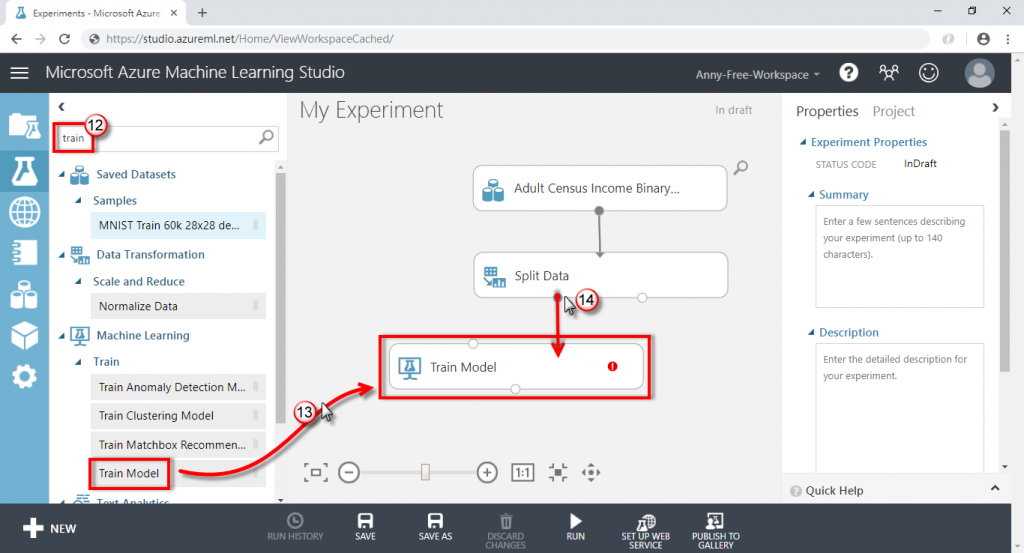Open the Notebooks sidebar icon
The width and height of the screenshot is (1024, 553).
click(x=24, y=253)
